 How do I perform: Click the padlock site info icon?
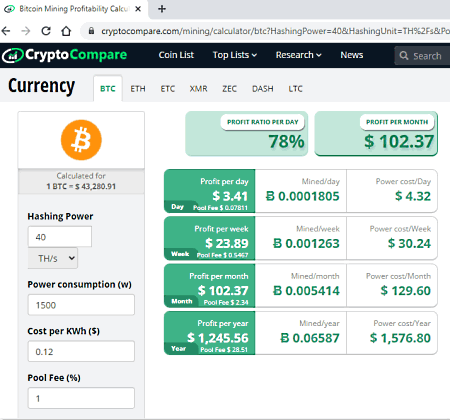pos(91,31)
